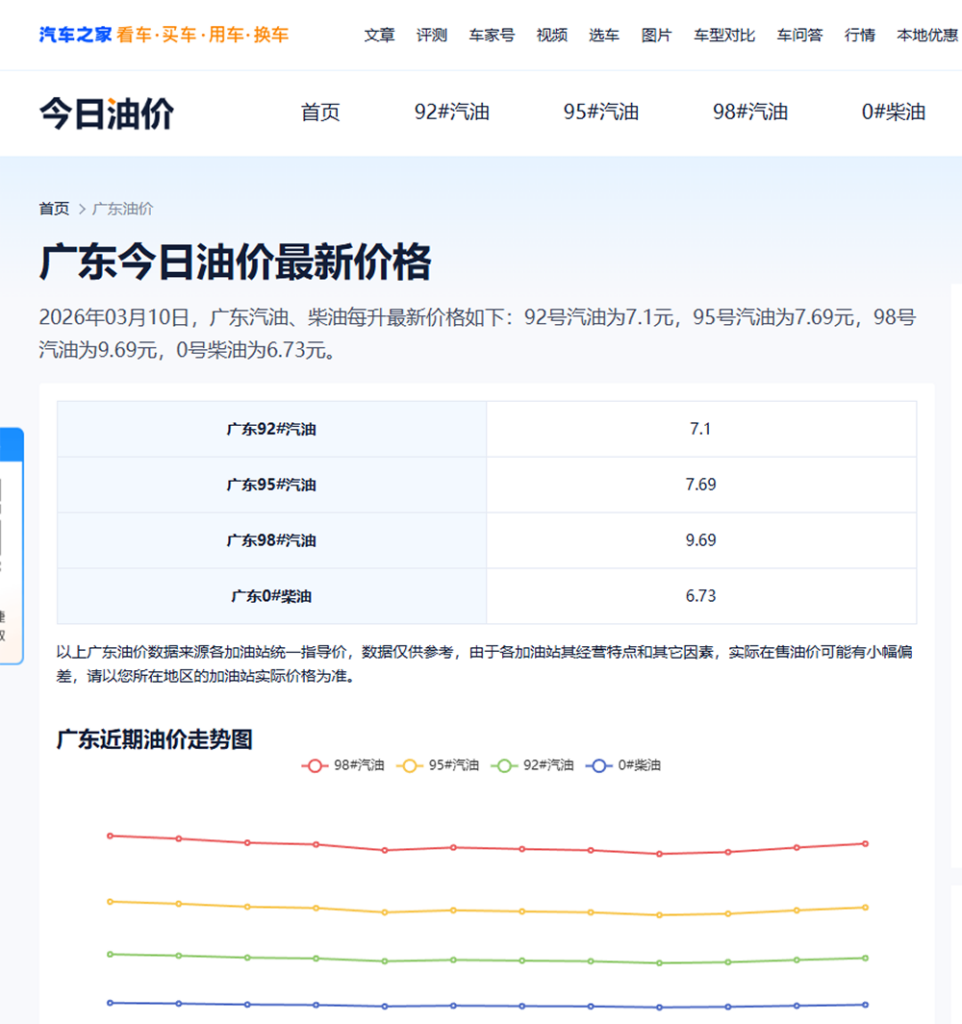The height and width of the screenshot is (1024, 962).
Task: Click the last blue 0#柴油 data point
Action: [x=865, y=1004]
